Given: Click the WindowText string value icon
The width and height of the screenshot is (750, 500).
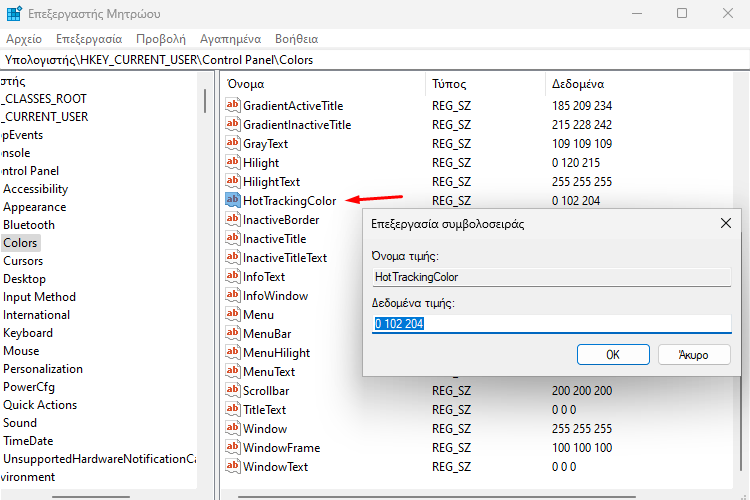Looking at the screenshot, I should click(232, 466).
